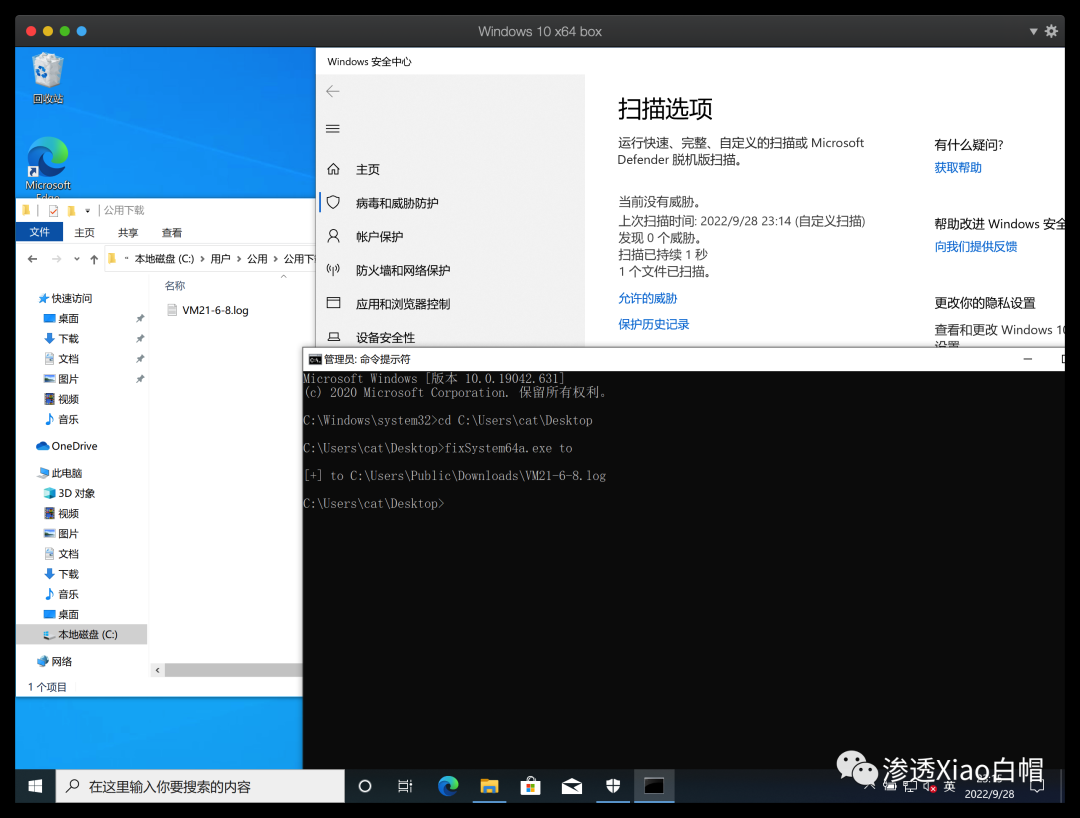The width and height of the screenshot is (1080, 818).
Task: Open recent locations dropdown in Explorer
Action: point(76,259)
